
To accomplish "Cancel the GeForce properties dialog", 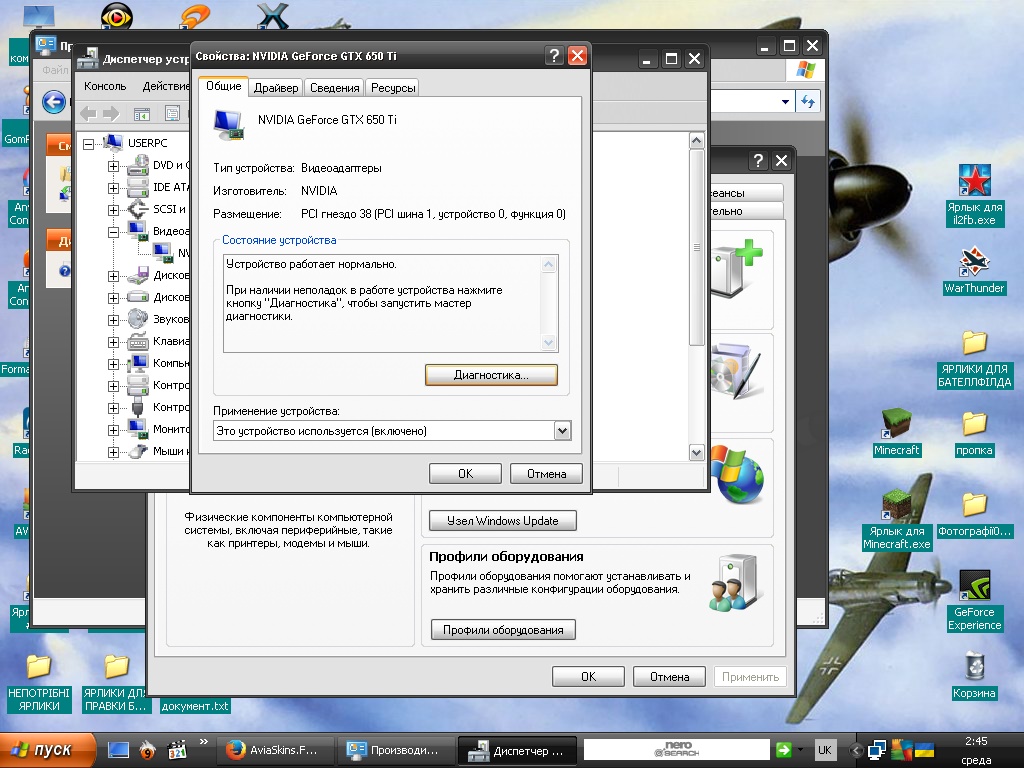I will (546, 473).
